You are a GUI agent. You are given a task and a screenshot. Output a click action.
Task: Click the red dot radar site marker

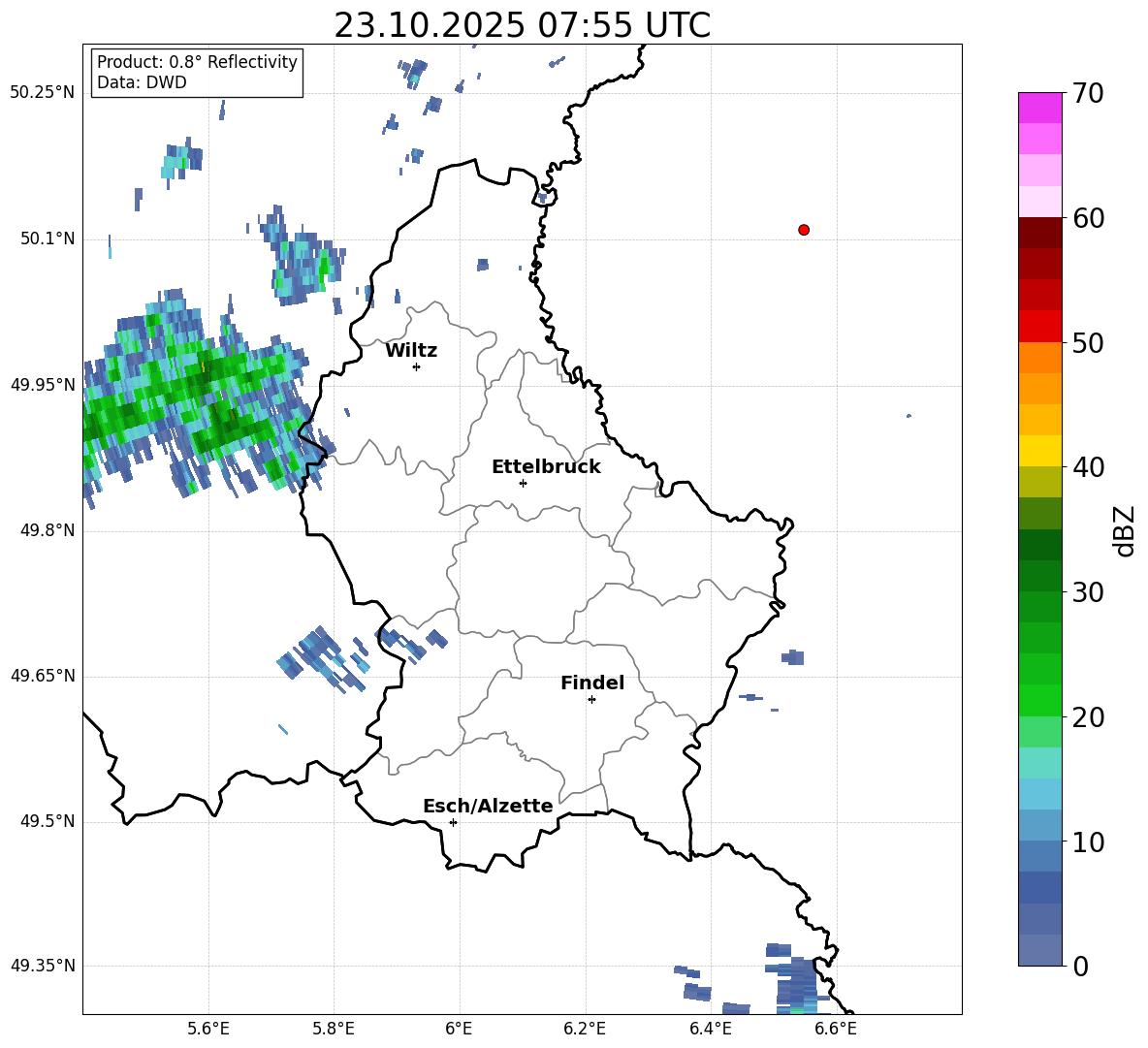[803, 230]
